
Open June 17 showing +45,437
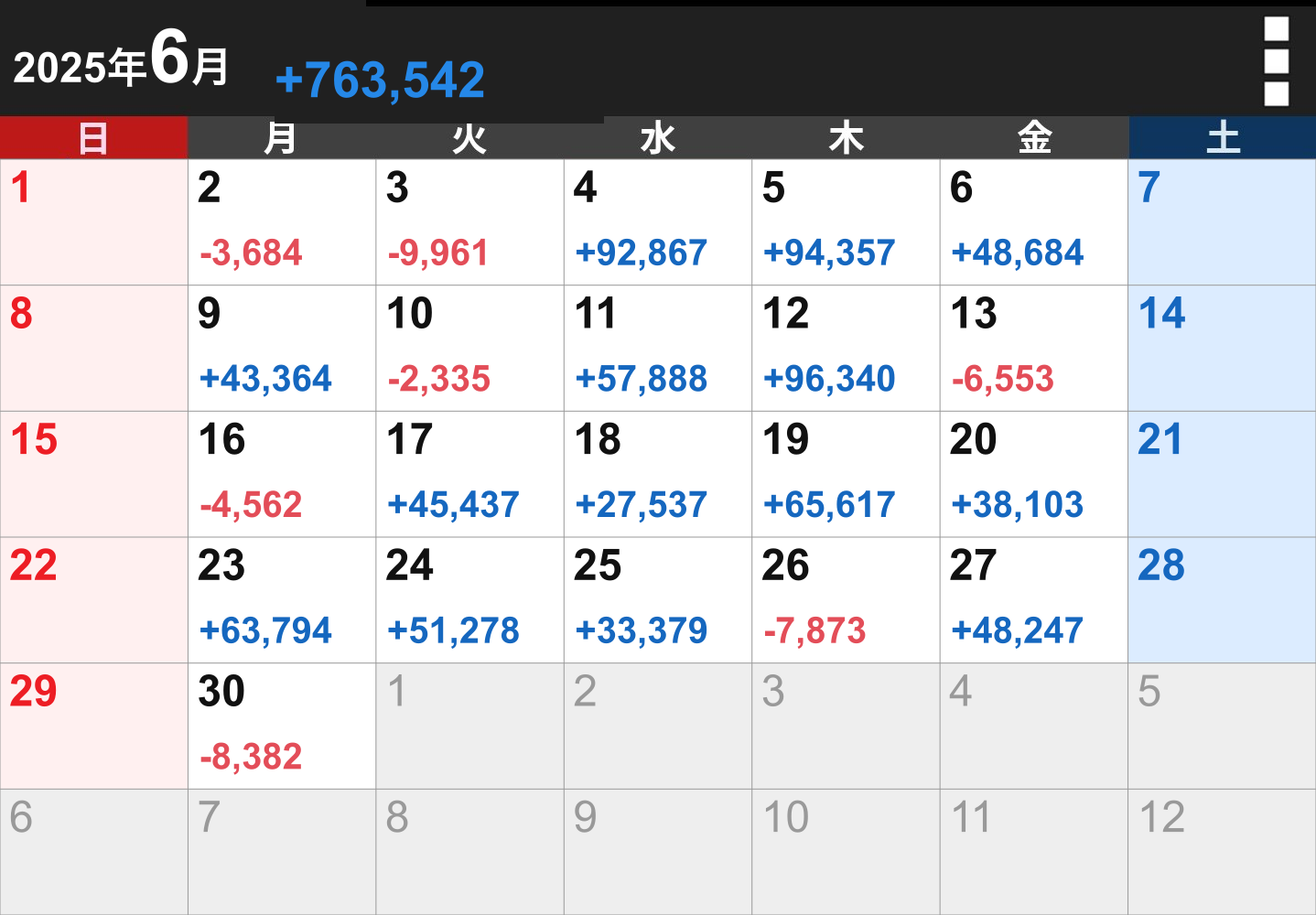pos(470,474)
